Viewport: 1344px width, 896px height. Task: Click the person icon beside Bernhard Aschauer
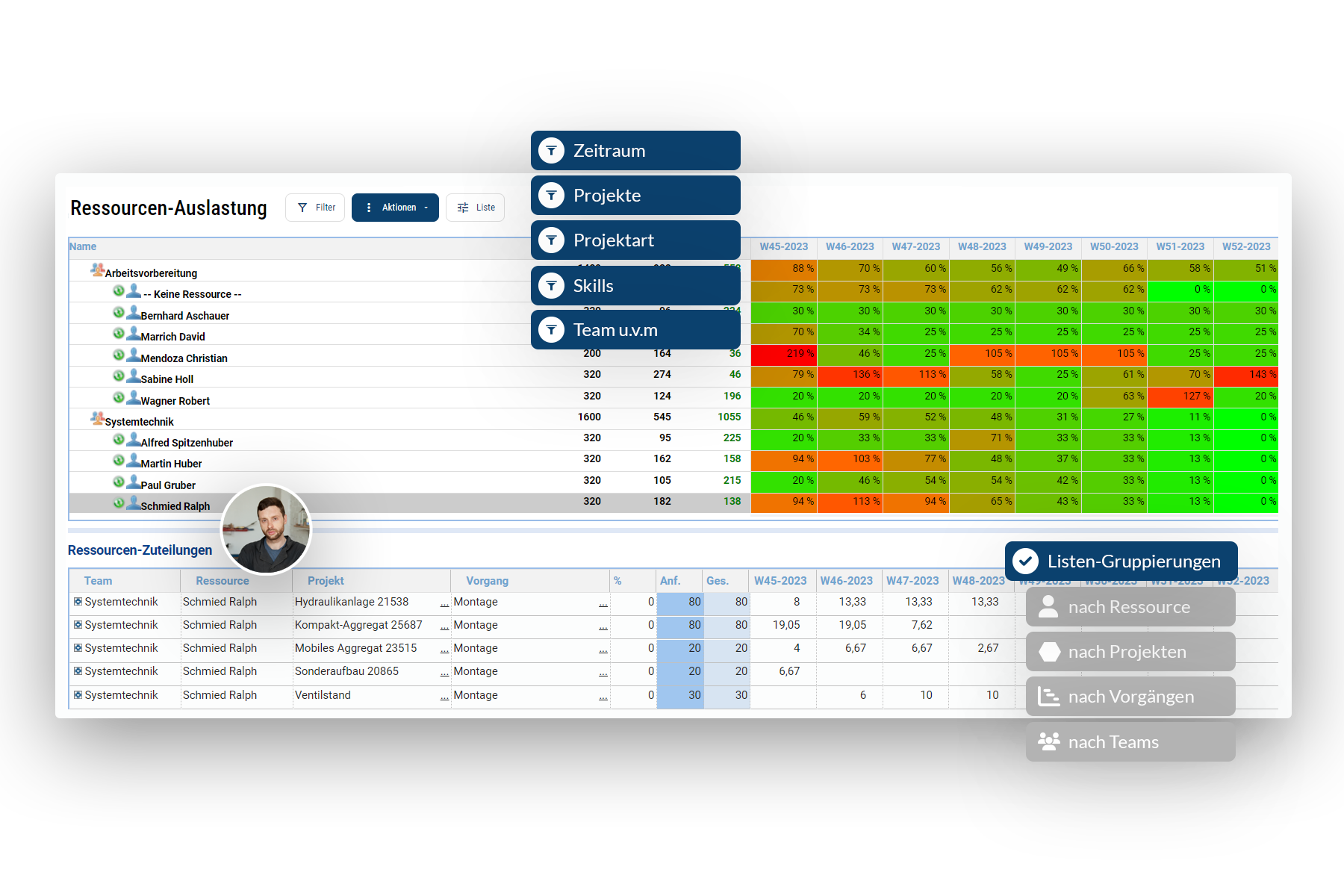pyautogui.click(x=134, y=312)
